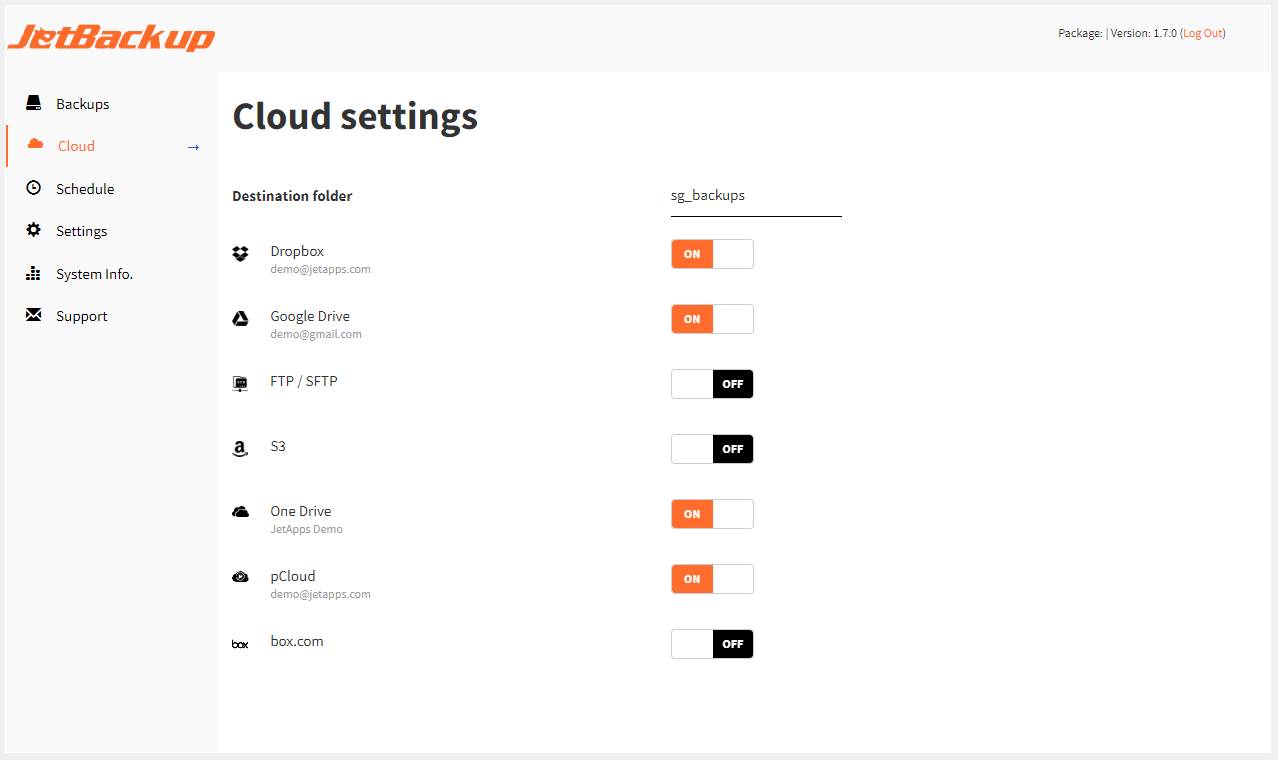
Task: Click demo@jetapps.com under Dropbox
Action: pos(321,269)
